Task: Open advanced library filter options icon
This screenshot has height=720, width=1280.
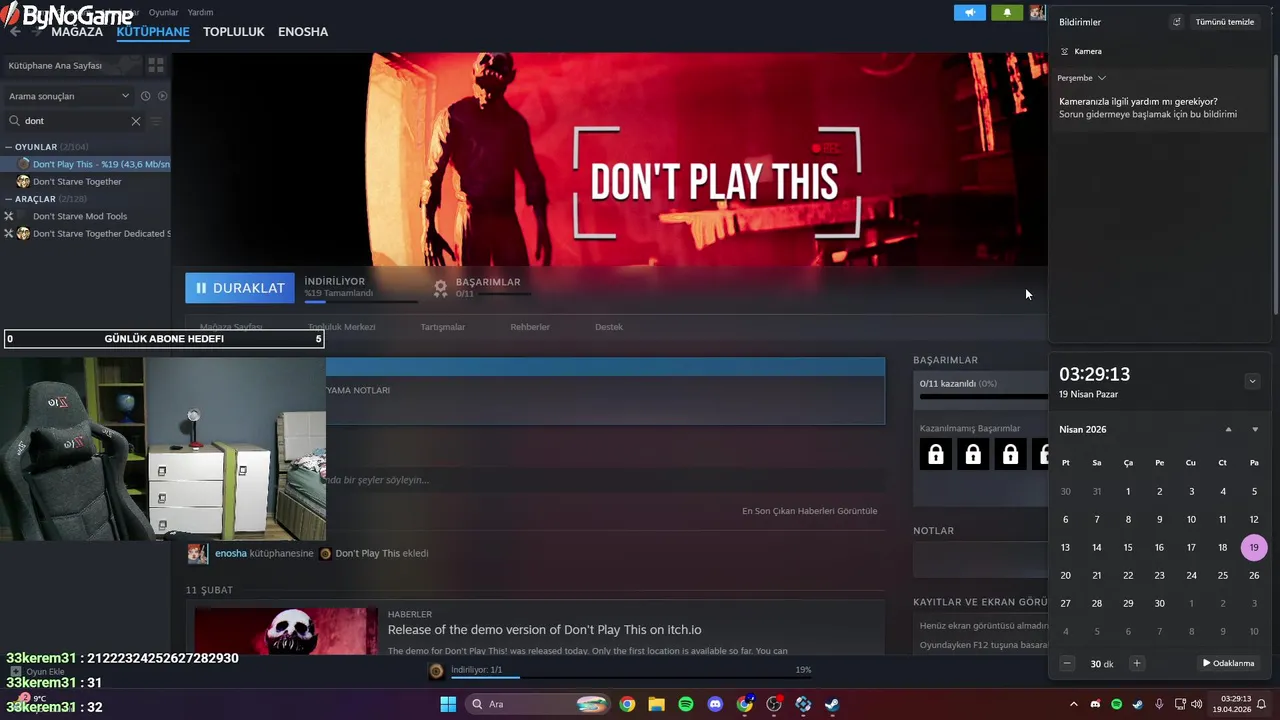Action: click(x=156, y=121)
